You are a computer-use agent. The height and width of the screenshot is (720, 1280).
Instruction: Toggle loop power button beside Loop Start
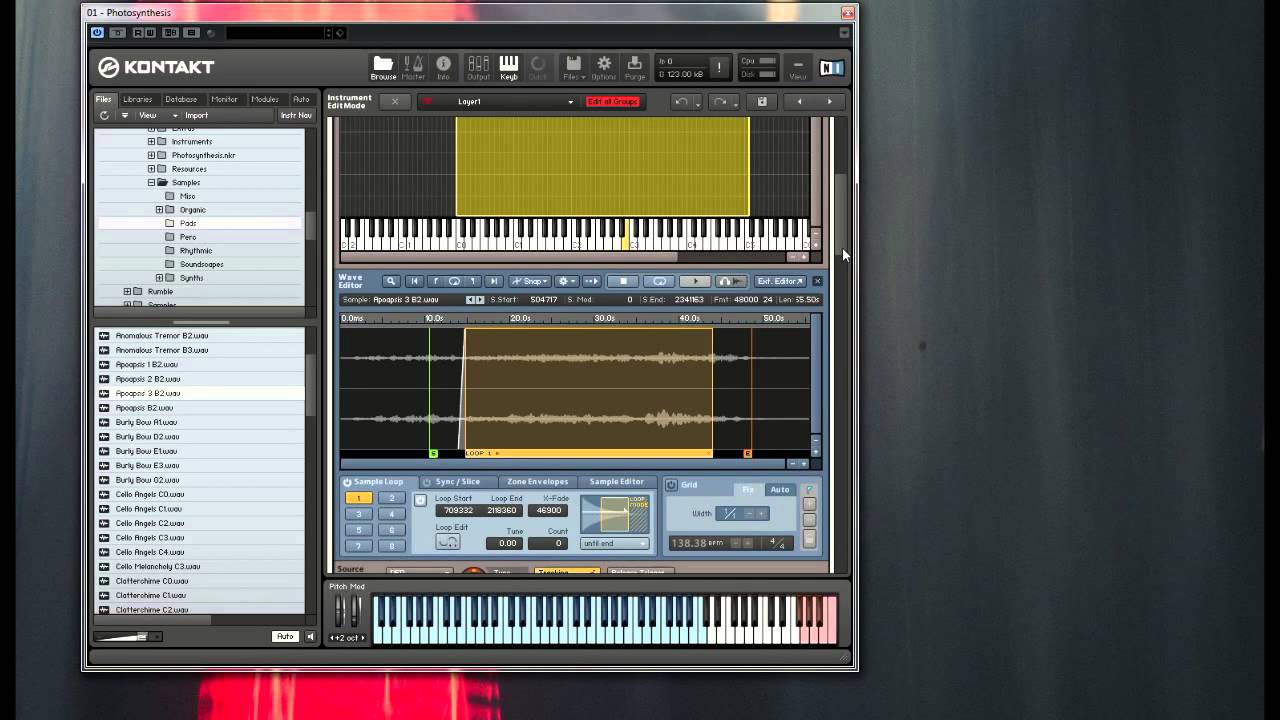point(420,500)
